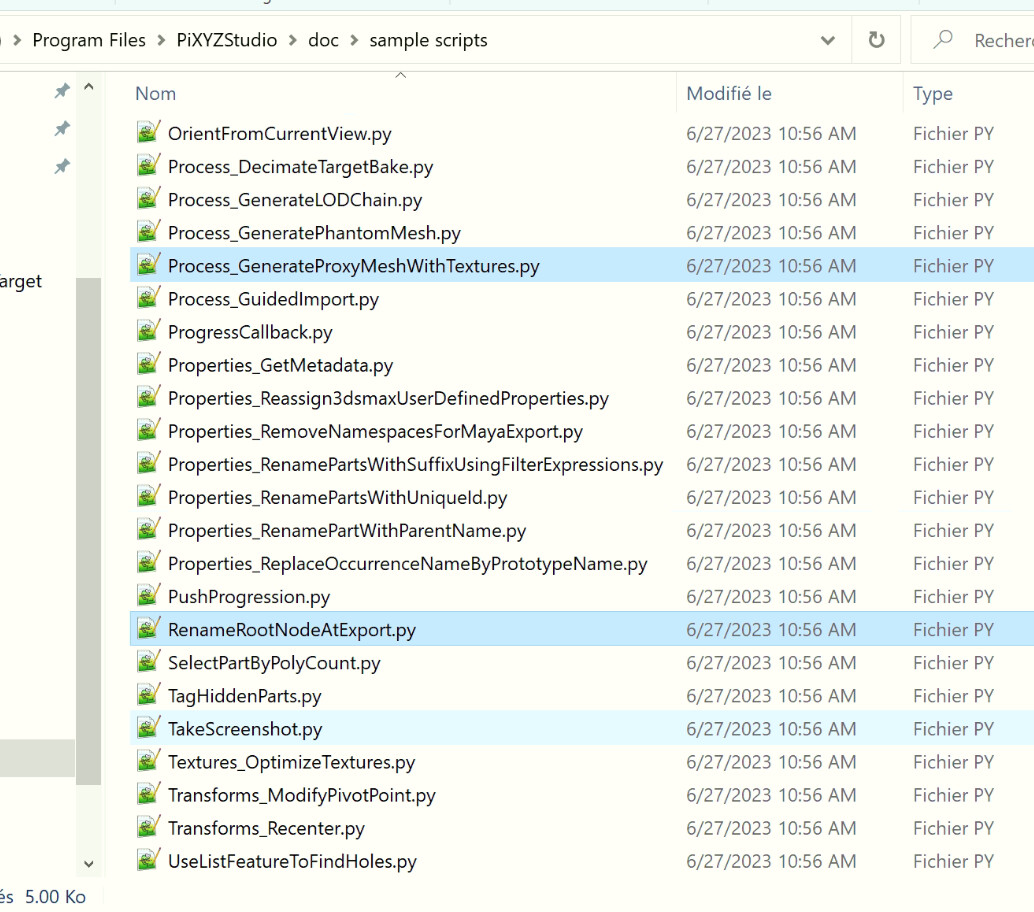Open the Program Files breadcrumb link

(89, 40)
